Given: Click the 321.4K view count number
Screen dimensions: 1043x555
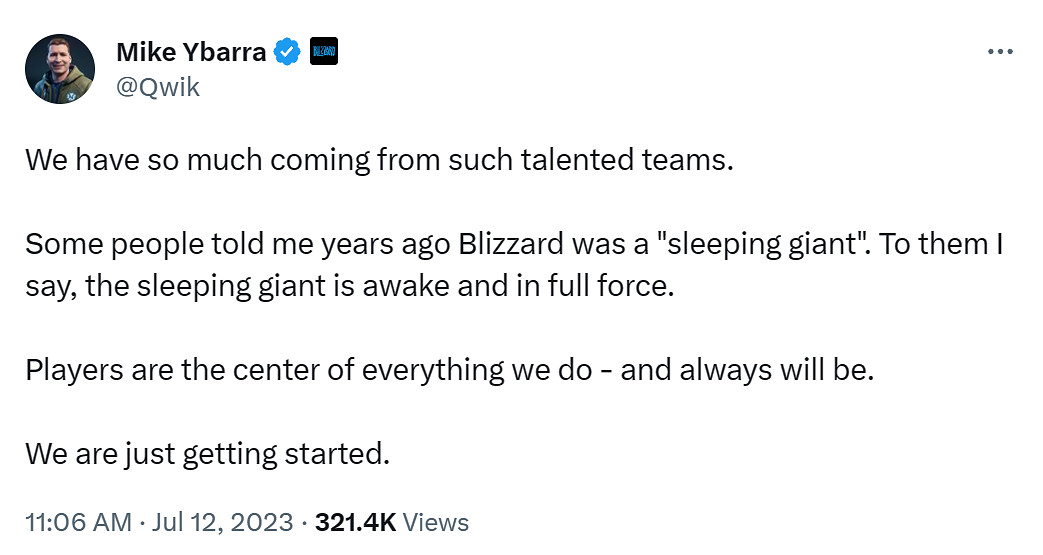Looking at the screenshot, I should pos(356,522).
